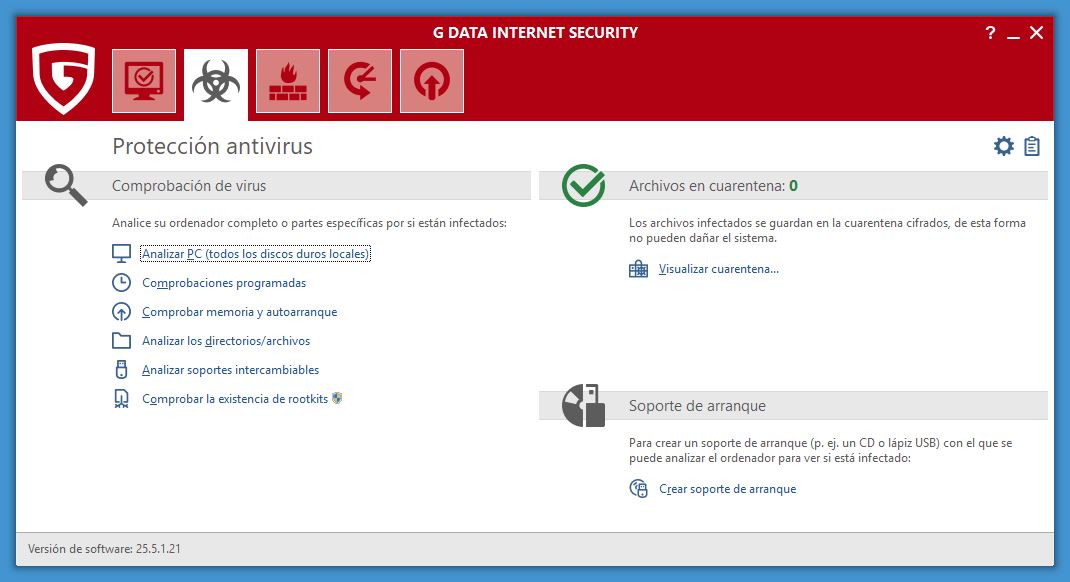1070x582 pixels.
Task: Close the G DATA window
Action: [1037, 33]
